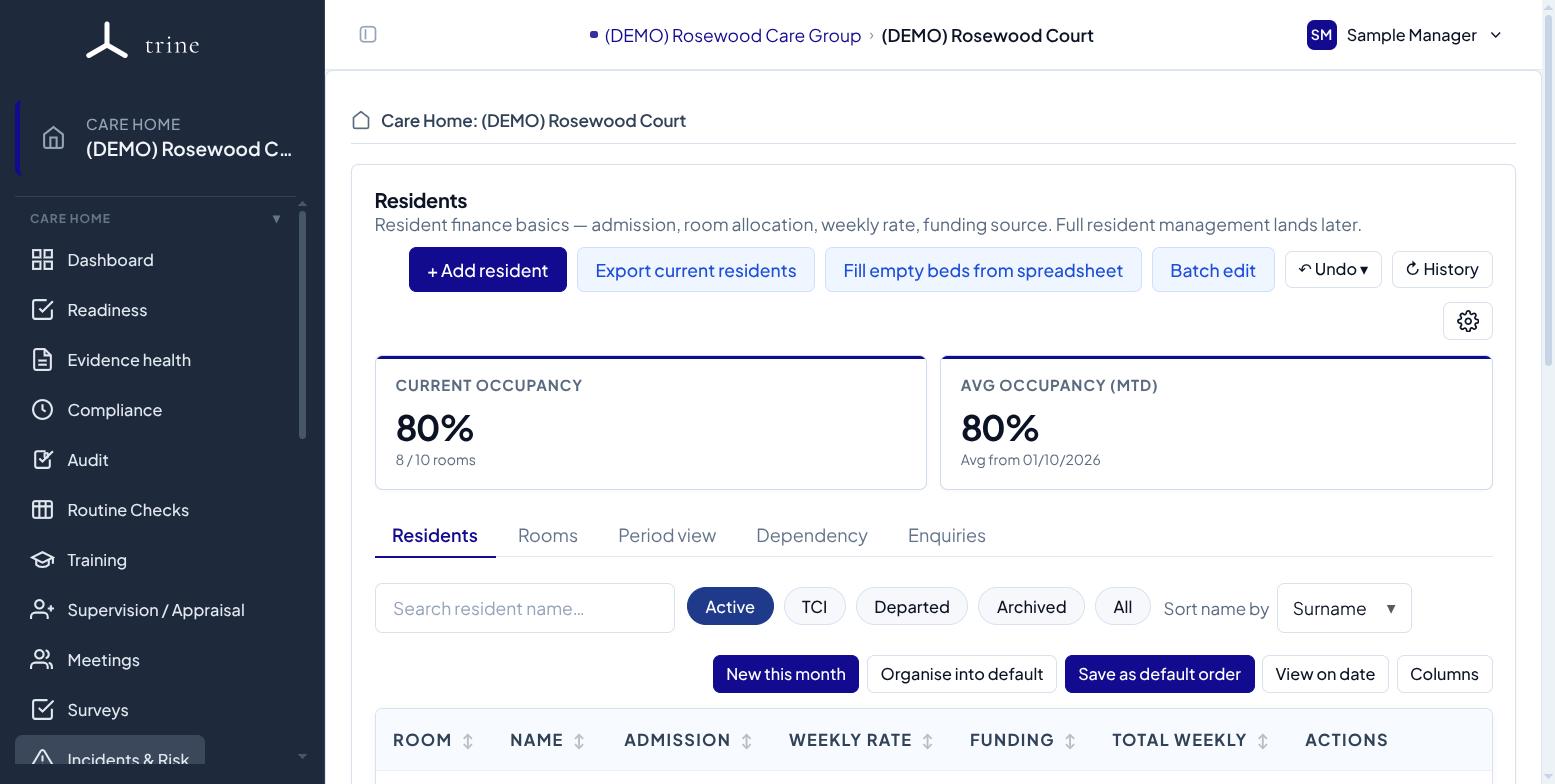Open the Undo dropdown

pos(1333,269)
